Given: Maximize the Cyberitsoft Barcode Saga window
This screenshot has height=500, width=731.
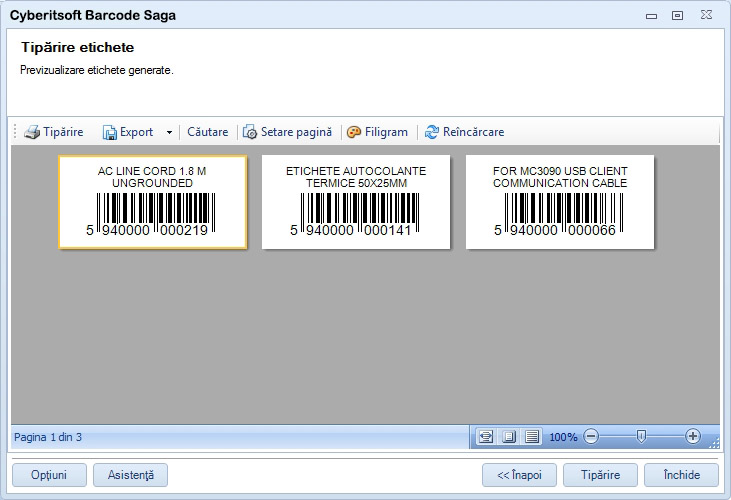Looking at the screenshot, I should click(x=677, y=15).
